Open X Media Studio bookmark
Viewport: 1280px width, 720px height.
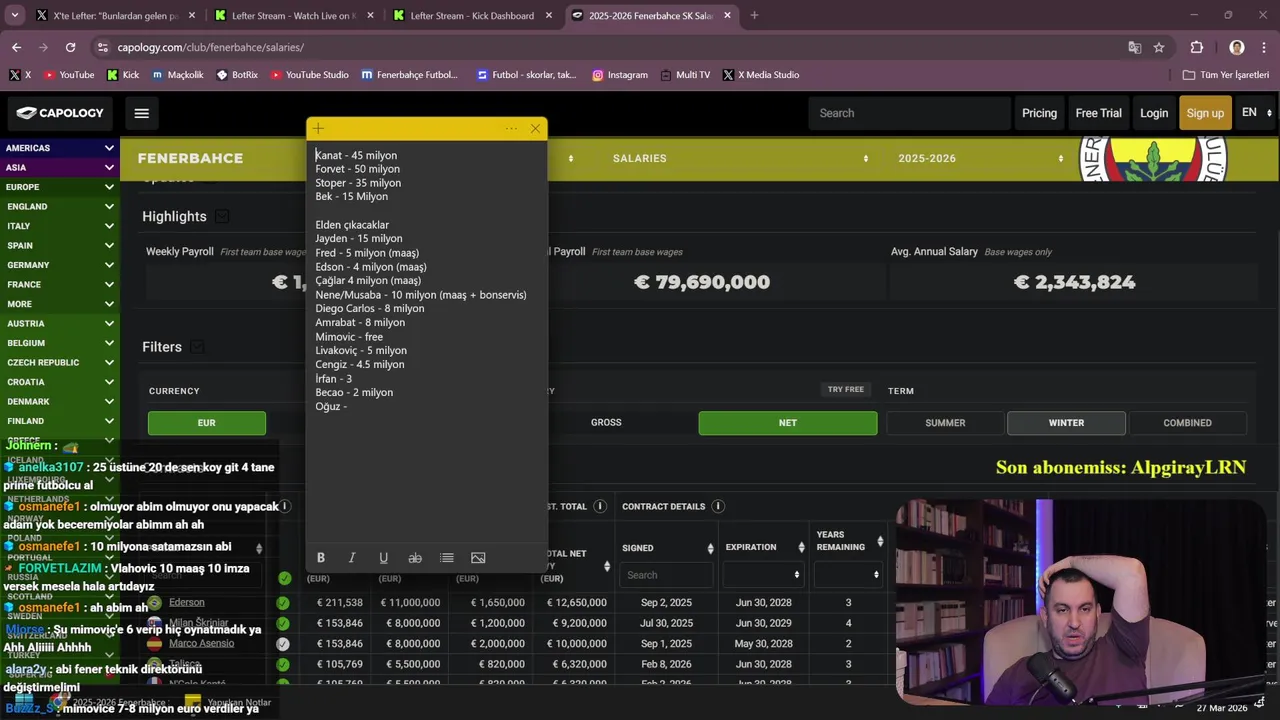pyautogui.click(x=761, y=75)
